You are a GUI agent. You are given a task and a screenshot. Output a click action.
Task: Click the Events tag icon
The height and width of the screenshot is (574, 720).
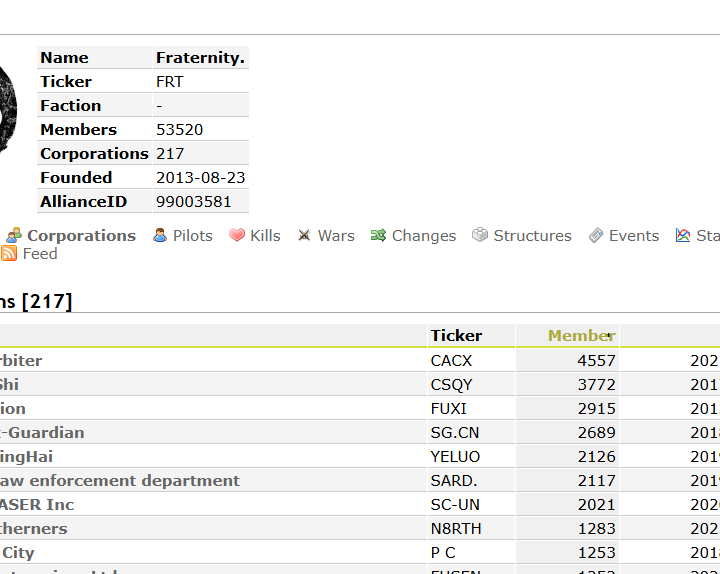click(596, 236)
